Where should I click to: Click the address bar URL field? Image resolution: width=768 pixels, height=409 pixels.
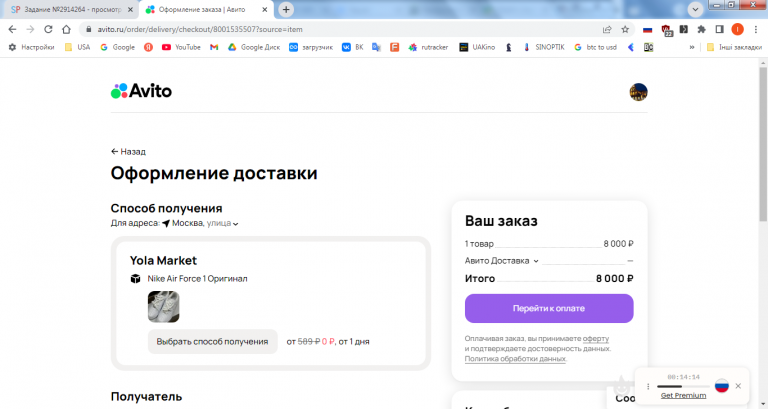click(x=343, y=29)
